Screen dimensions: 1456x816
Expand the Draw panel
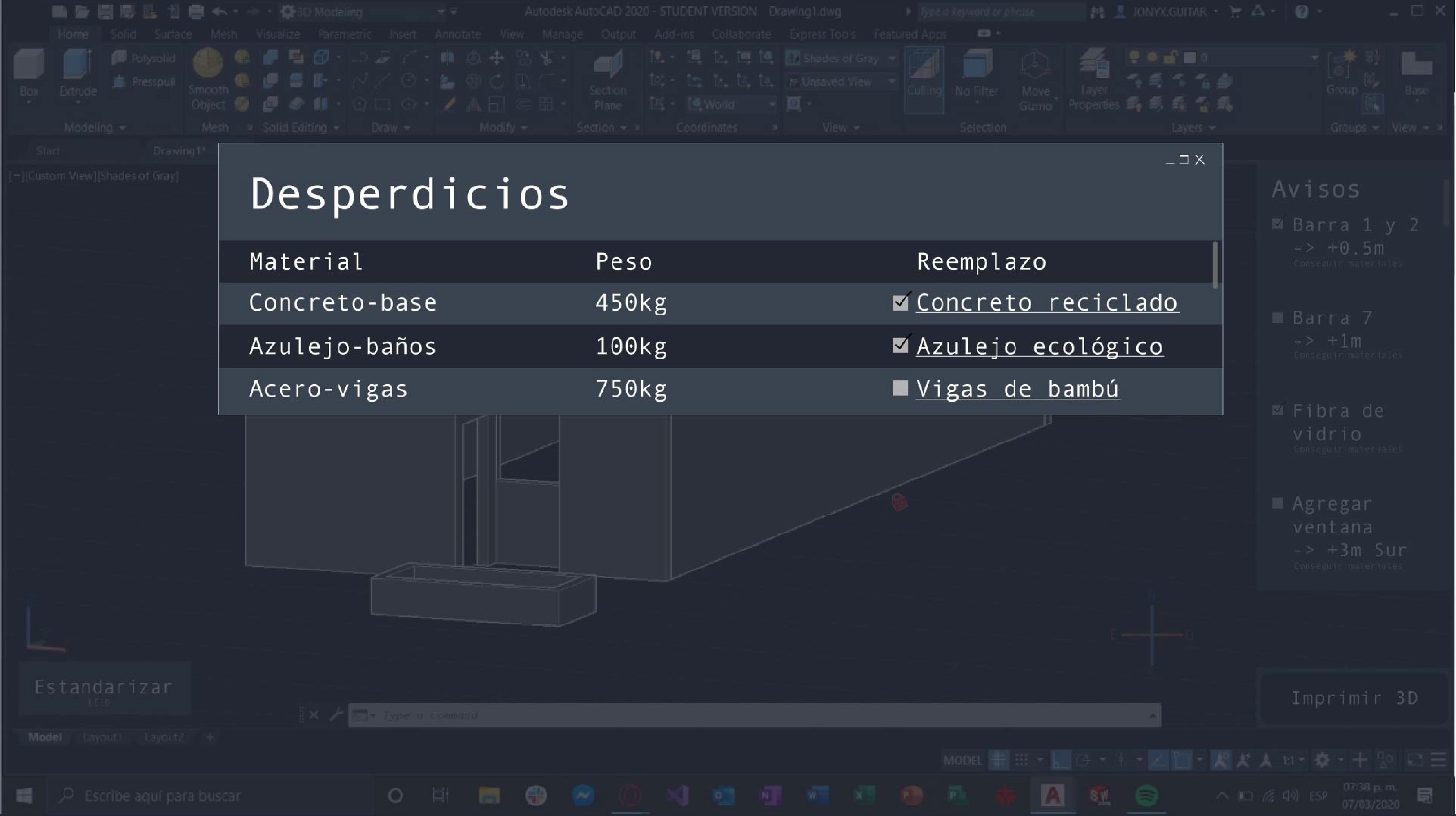coord(391,128)
